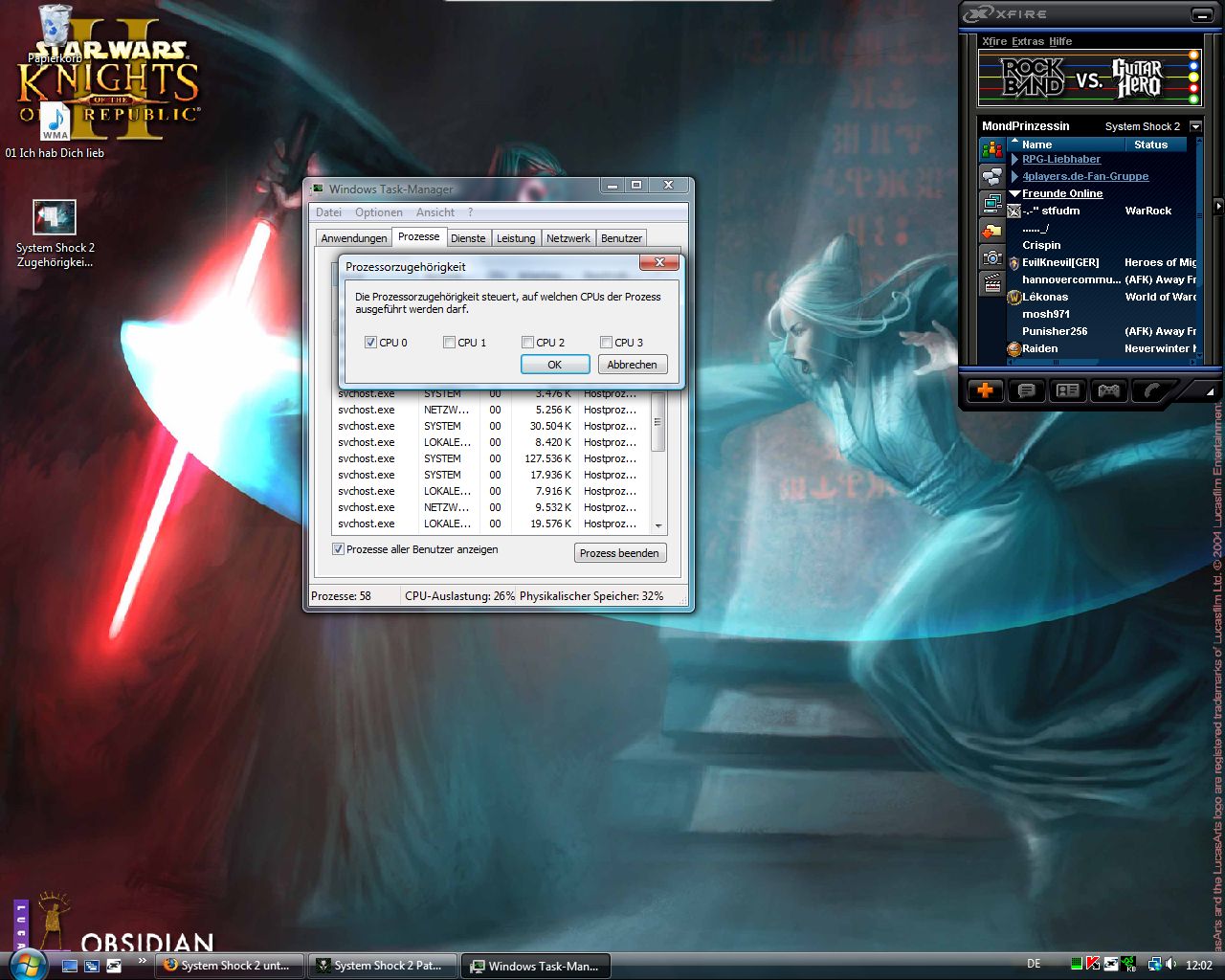
Task: Open Ansicht menu in Task-Manager
Action: click(435, 212)
